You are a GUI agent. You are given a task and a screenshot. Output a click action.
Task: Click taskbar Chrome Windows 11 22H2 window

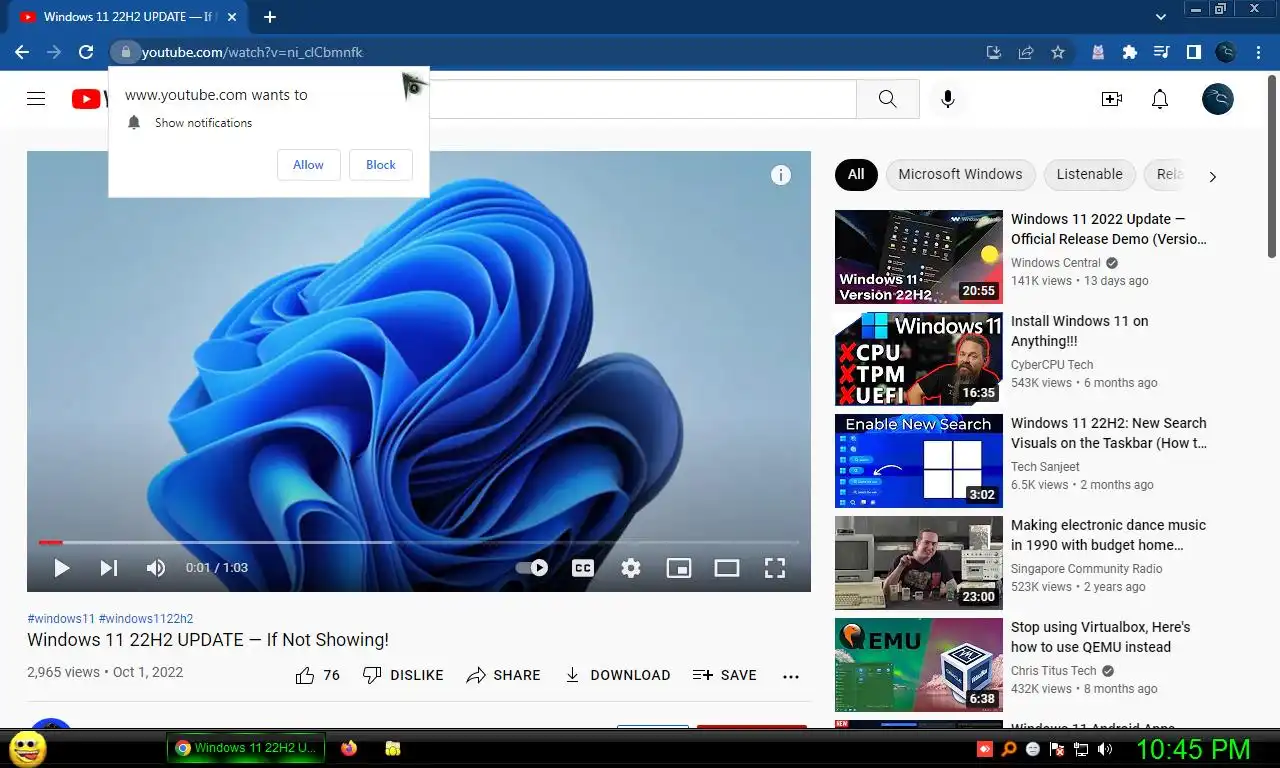tap(246, 748)
